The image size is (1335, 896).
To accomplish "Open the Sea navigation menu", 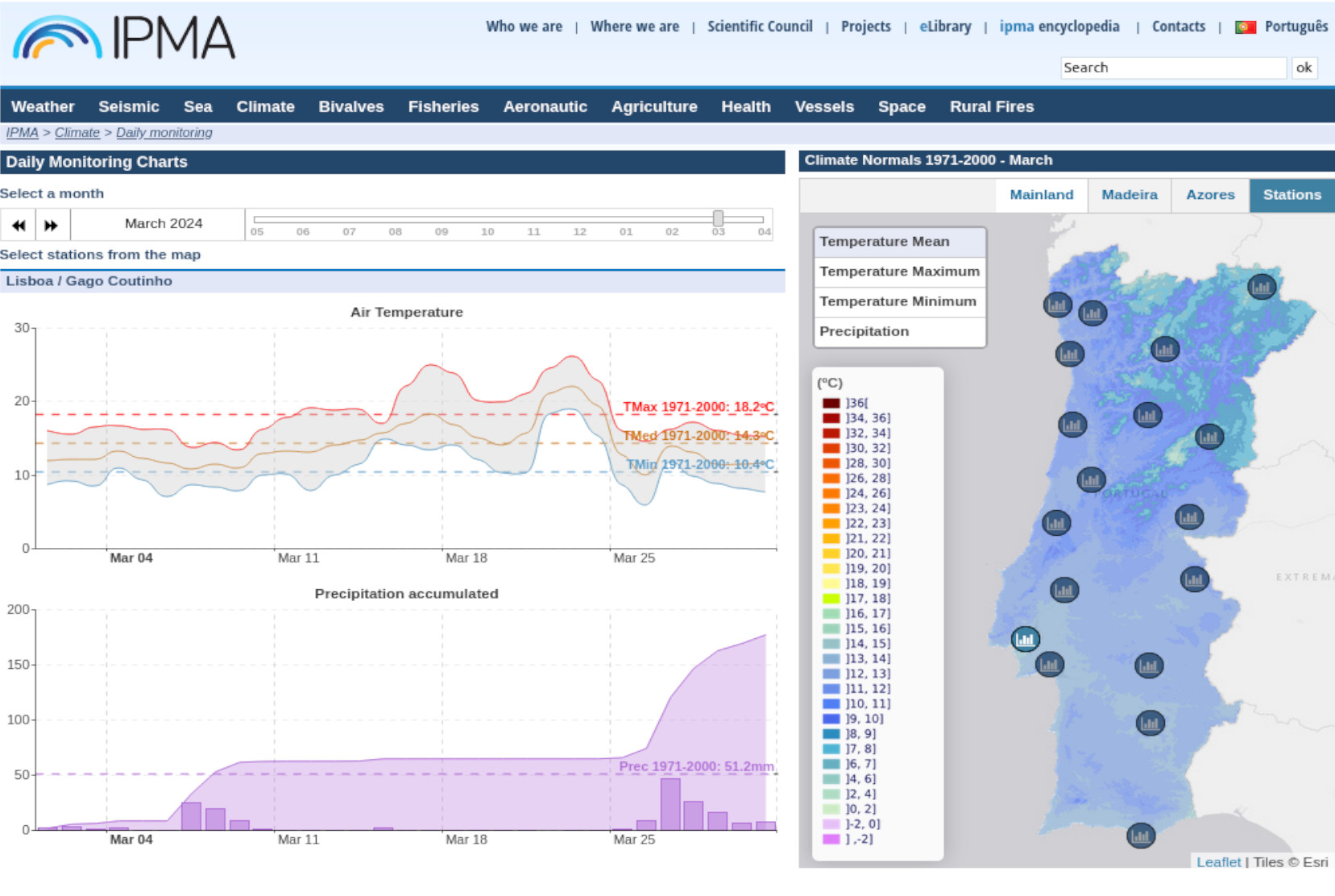I will coord(197,106).
